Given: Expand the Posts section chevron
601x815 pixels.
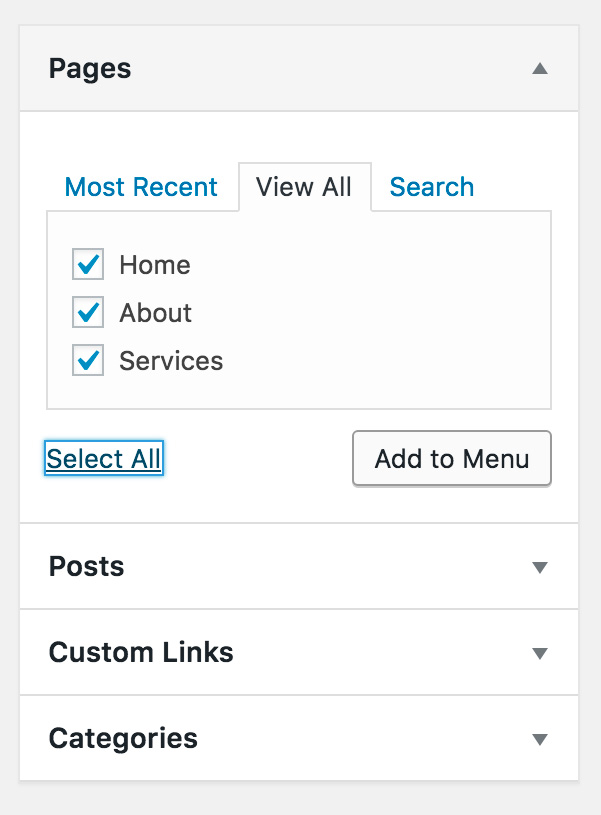Looking at the screenshot, I should click(x=539, y=567).
